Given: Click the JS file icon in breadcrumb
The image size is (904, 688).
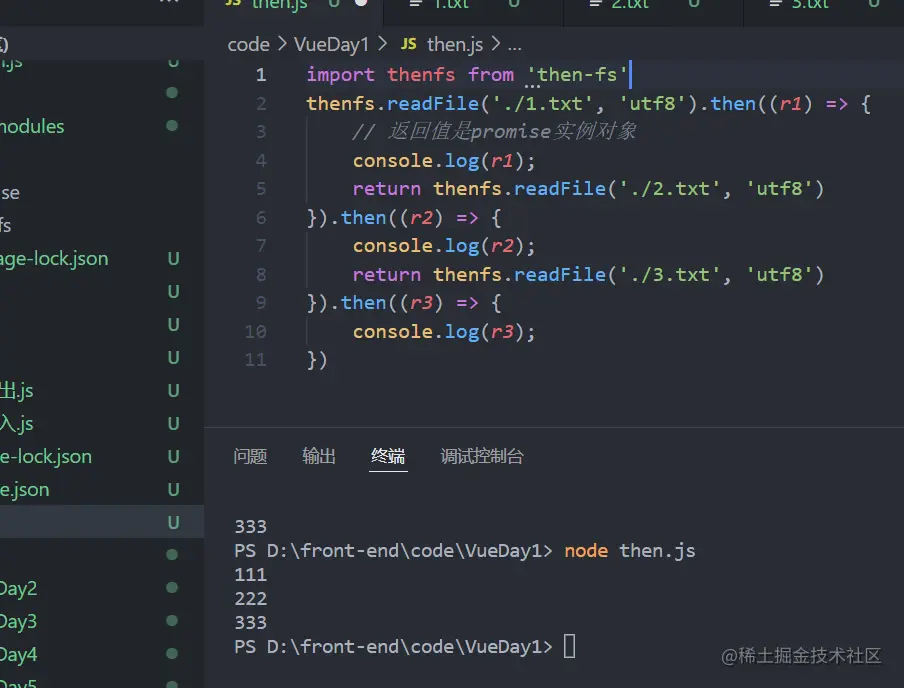Looking at the screenshot, I should [408, 44].
